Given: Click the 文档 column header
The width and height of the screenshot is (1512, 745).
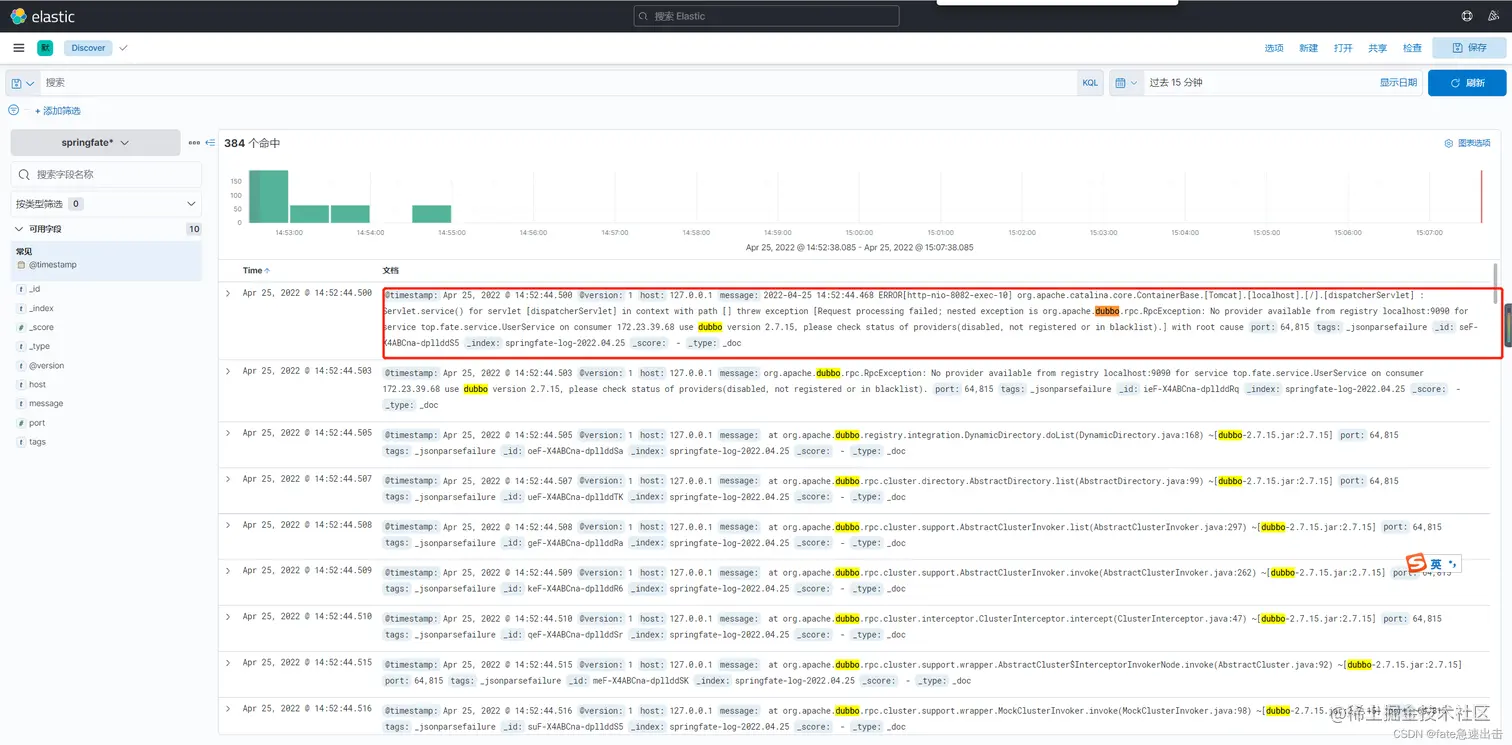Looking at the screenshot, I should [391, 271].
